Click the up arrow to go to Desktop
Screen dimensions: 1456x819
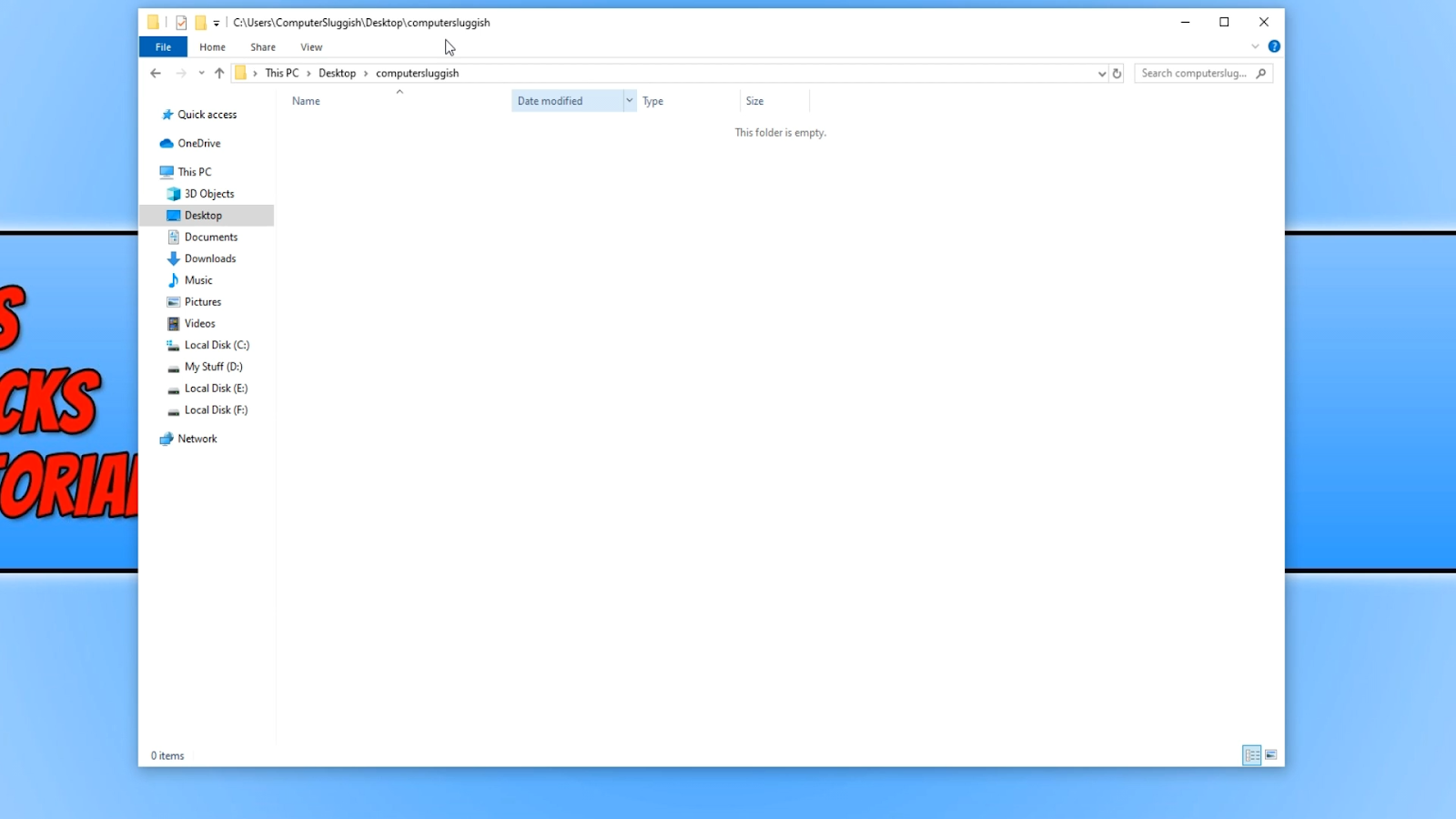click(x=218, y=73)
